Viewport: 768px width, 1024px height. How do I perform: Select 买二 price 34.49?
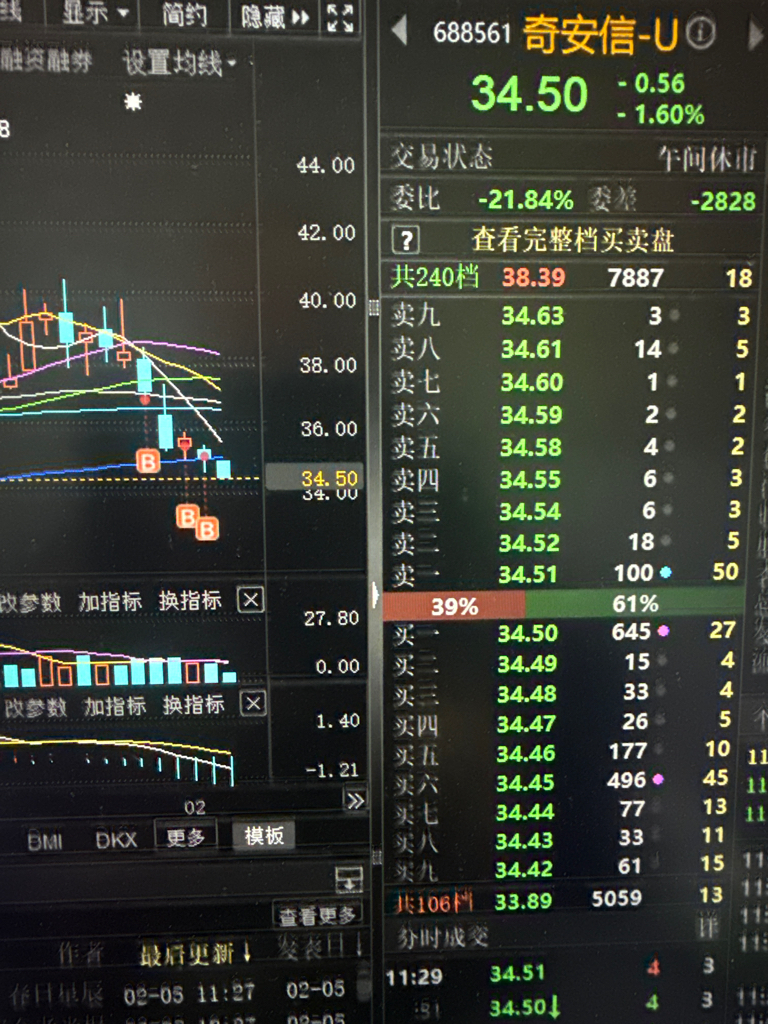click(527, 664)
